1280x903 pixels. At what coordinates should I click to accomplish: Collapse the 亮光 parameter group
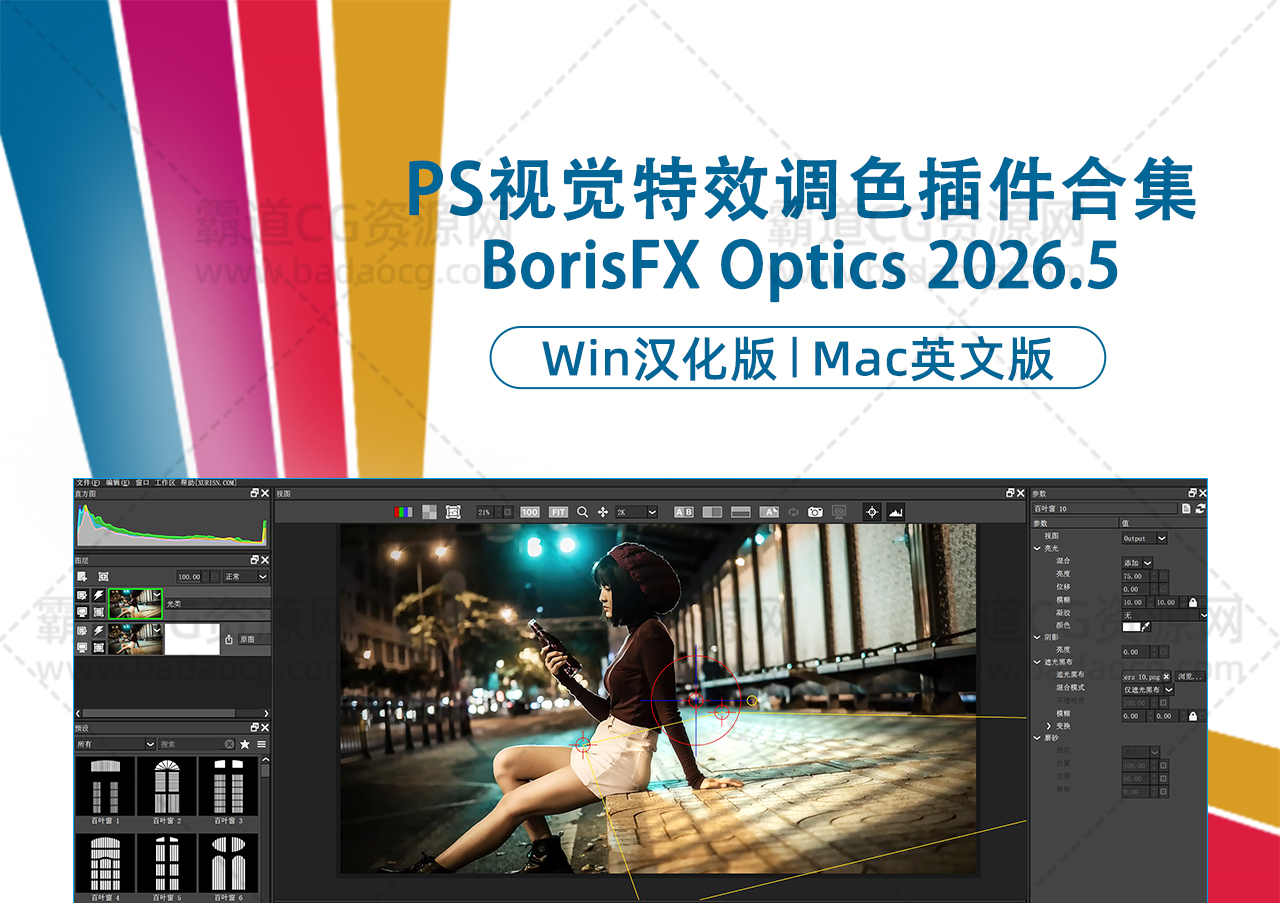(x=1037, y=549)
